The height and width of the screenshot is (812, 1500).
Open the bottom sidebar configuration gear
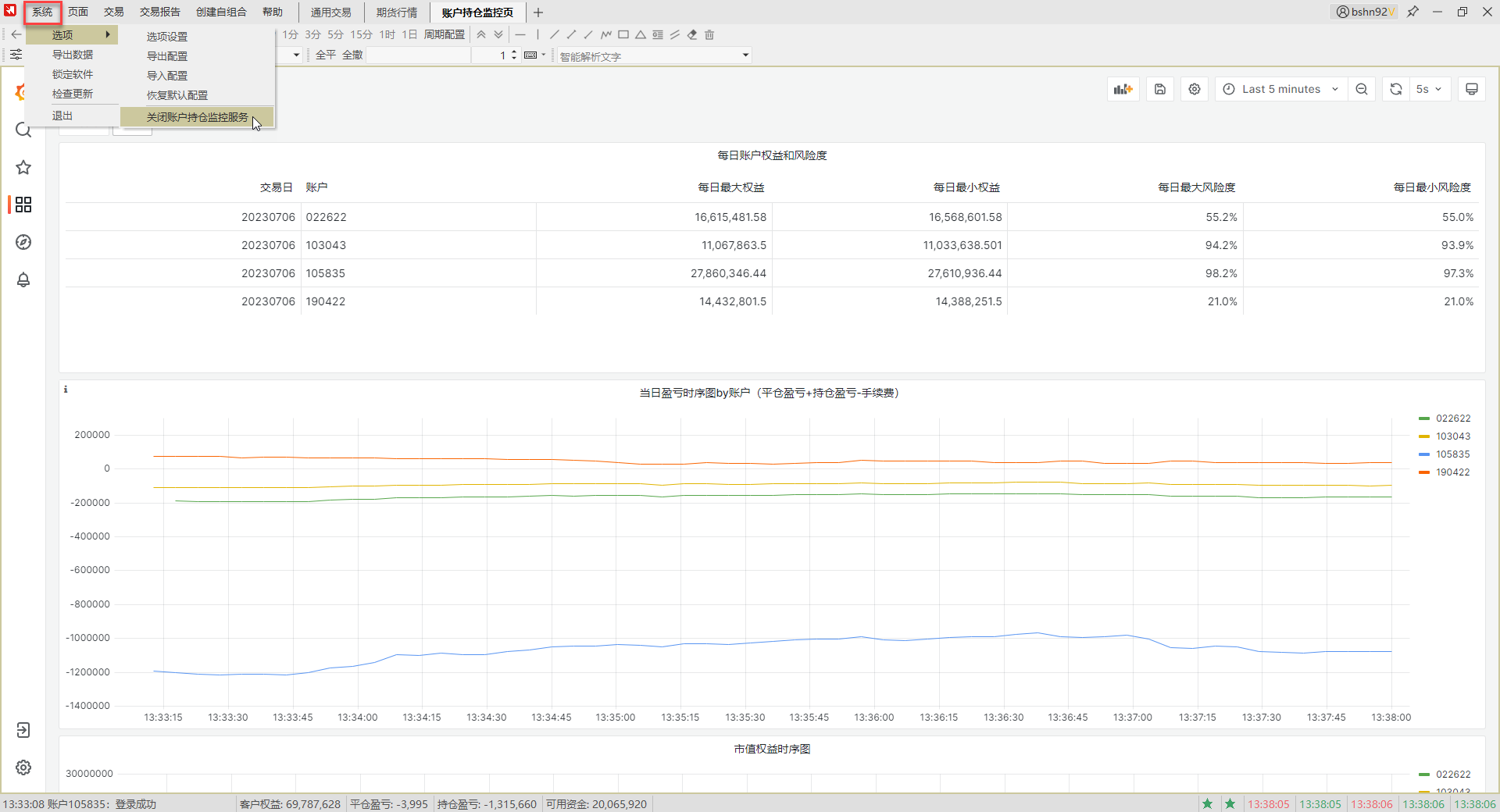coord(23,767)
